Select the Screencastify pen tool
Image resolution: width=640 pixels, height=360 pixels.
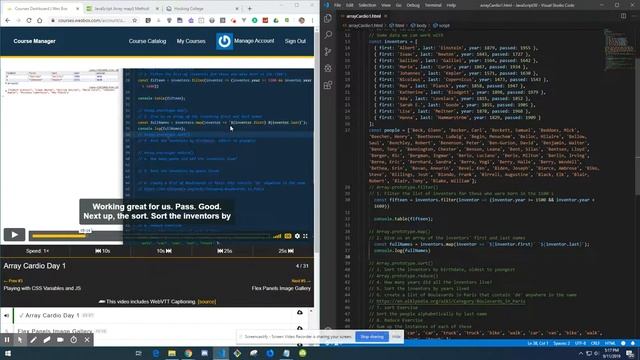tap(33, 340)
